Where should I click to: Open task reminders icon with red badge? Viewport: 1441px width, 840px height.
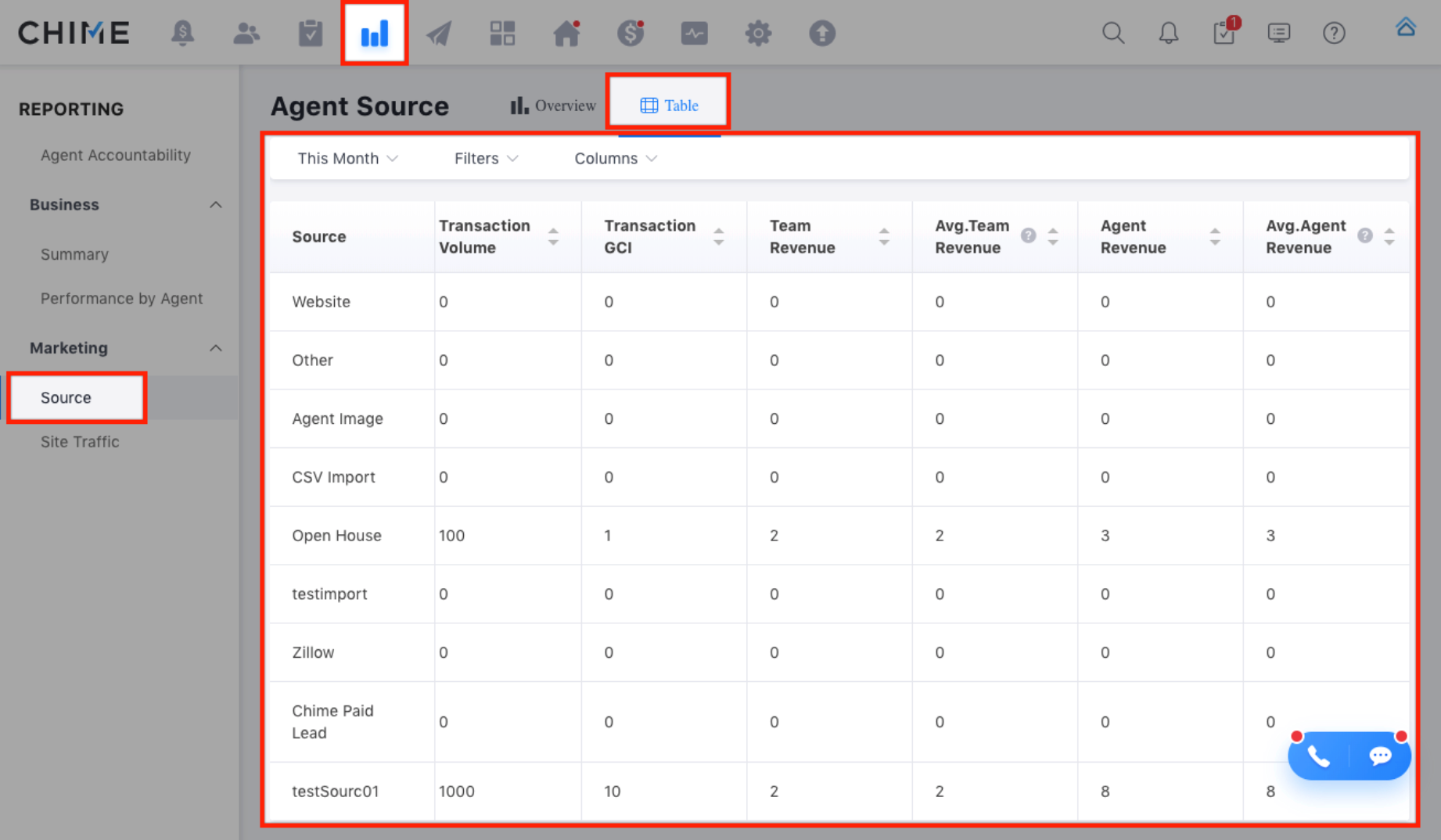(x=1224, y=32)
